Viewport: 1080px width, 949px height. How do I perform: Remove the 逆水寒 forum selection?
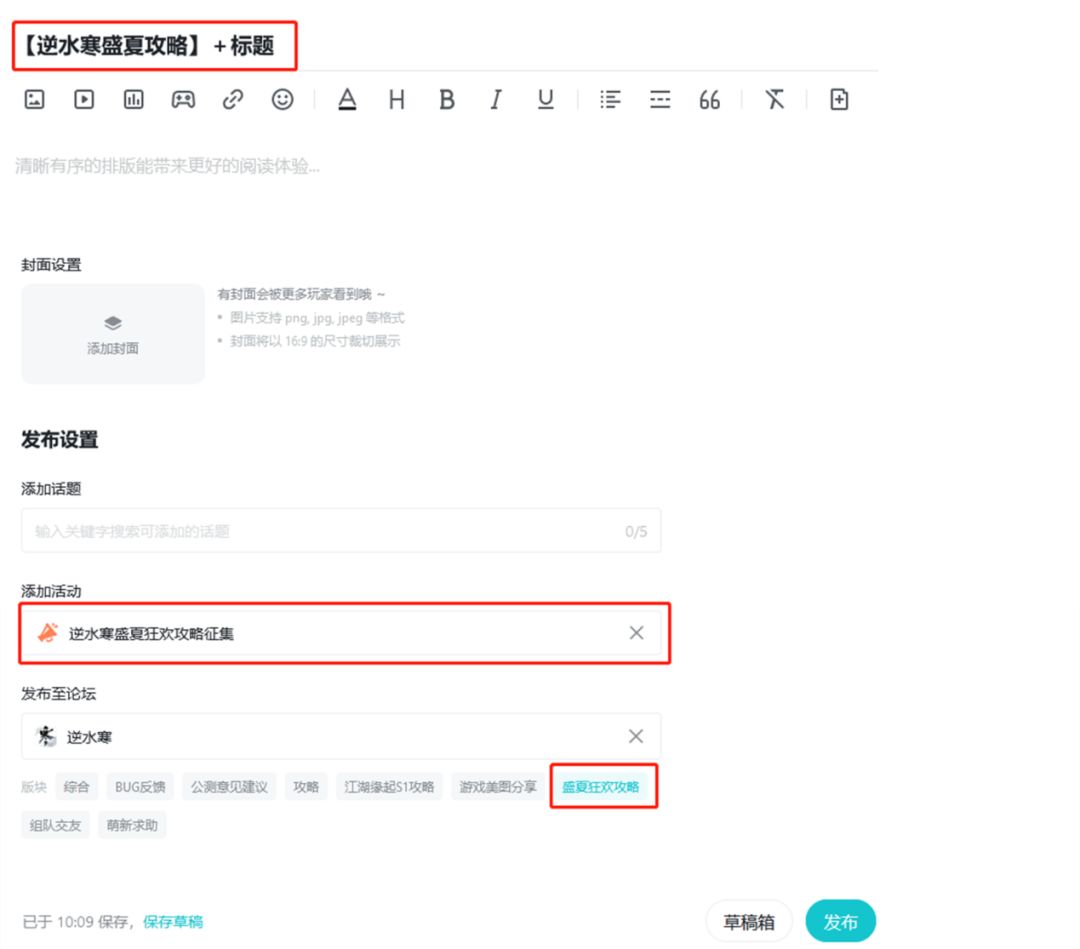[636, 736]
